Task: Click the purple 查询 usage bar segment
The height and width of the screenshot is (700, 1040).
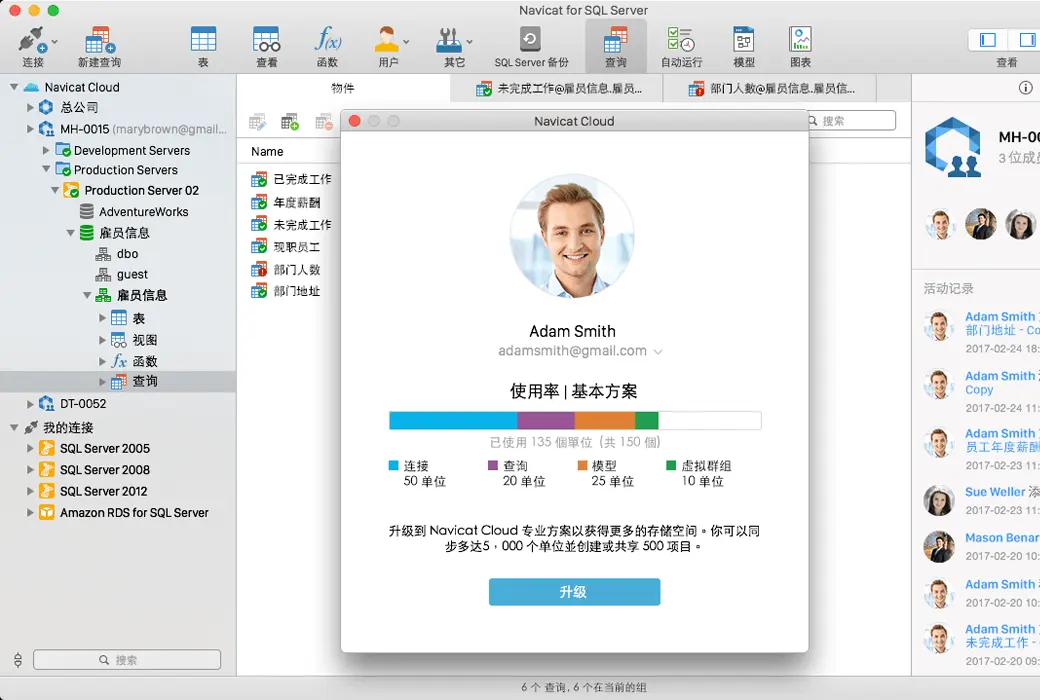Action: point(546,420)
